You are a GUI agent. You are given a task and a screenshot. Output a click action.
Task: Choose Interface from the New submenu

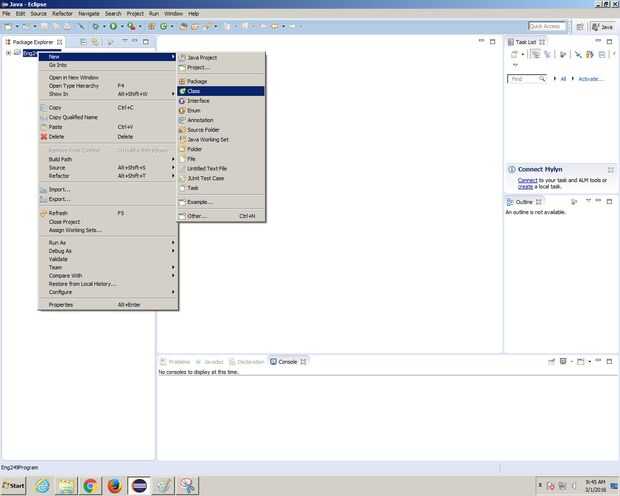tap(221, 101)
